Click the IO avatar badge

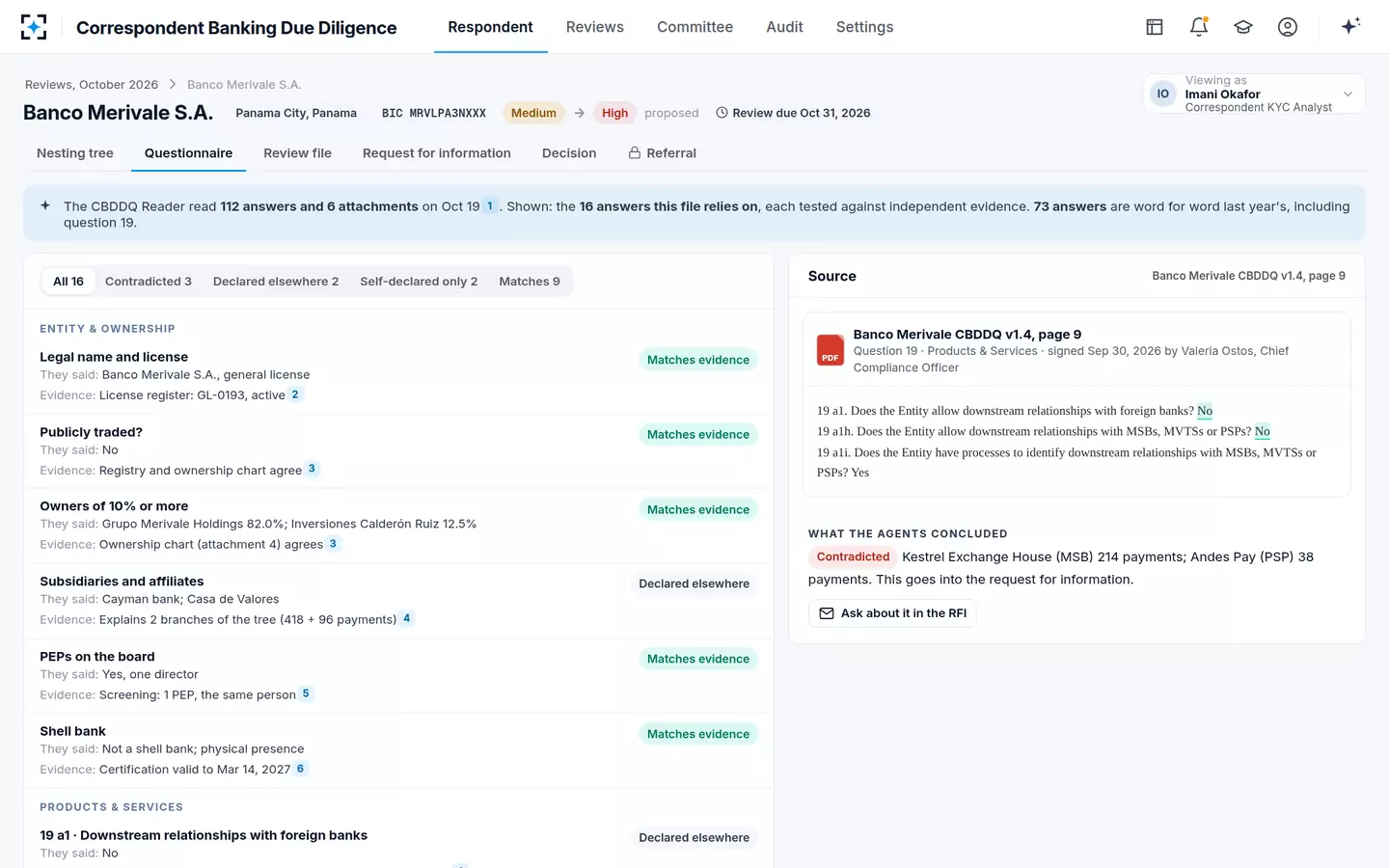click(x=1163, y=94)
